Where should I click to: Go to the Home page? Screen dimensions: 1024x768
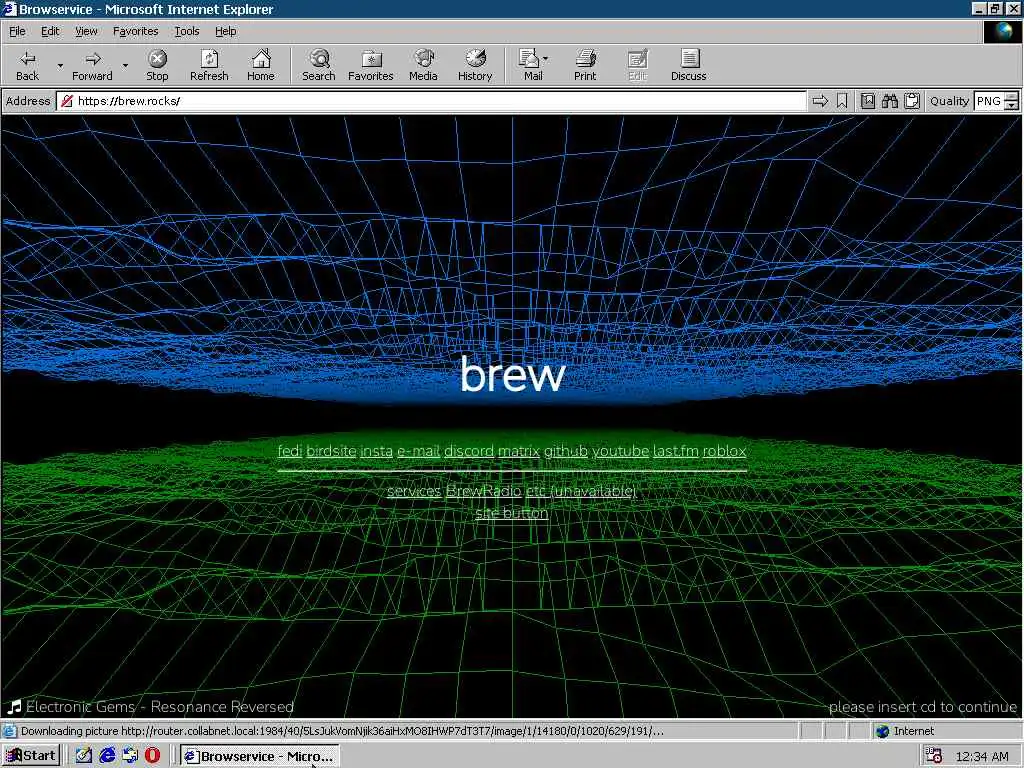click(x=261, y=65)
